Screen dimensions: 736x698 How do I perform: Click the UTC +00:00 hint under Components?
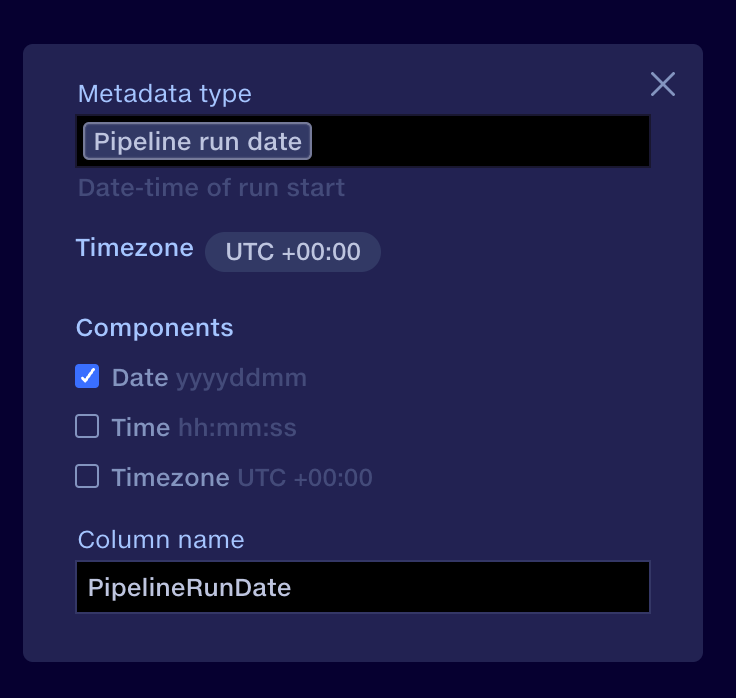click(x=304, y=478)
